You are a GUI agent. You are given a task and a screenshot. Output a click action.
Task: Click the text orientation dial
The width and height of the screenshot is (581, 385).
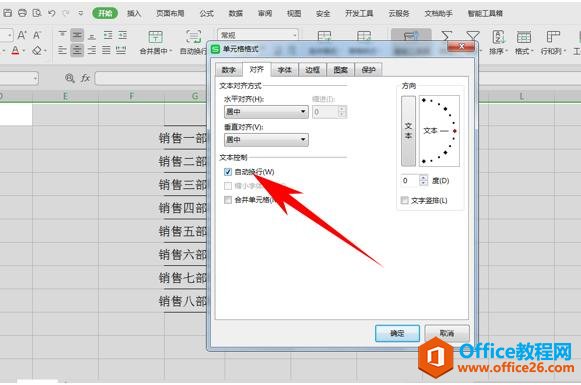point(439,131)
